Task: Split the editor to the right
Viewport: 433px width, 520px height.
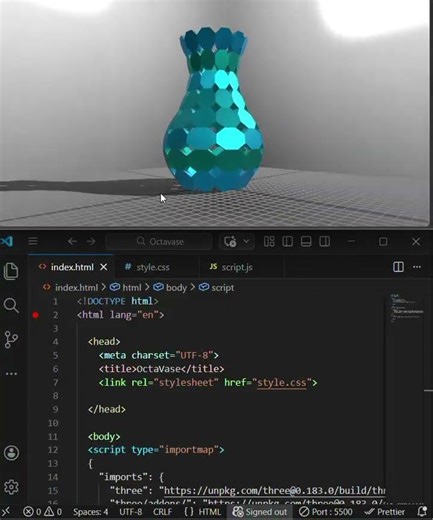Action: [398, 267]
